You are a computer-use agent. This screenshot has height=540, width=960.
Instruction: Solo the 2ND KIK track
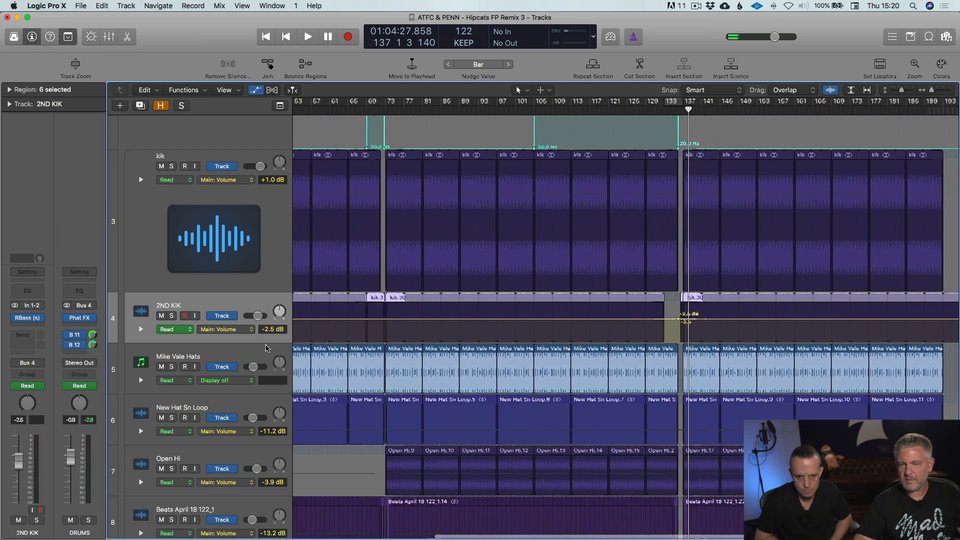tap(171, 315)
